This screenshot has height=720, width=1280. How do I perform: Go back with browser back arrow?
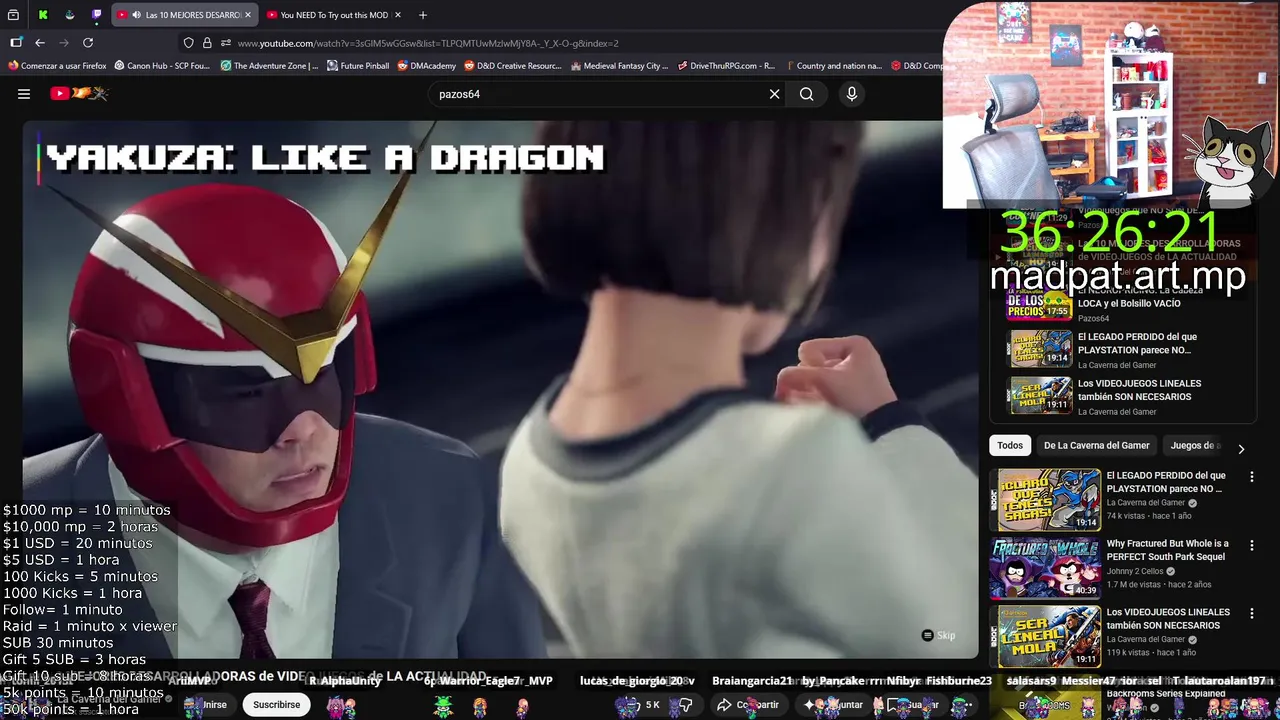tap(40, 43)
